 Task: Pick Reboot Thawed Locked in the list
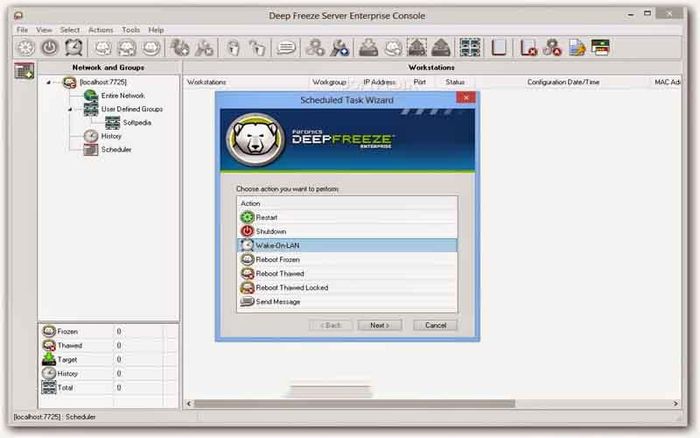(x=347, y=288)
